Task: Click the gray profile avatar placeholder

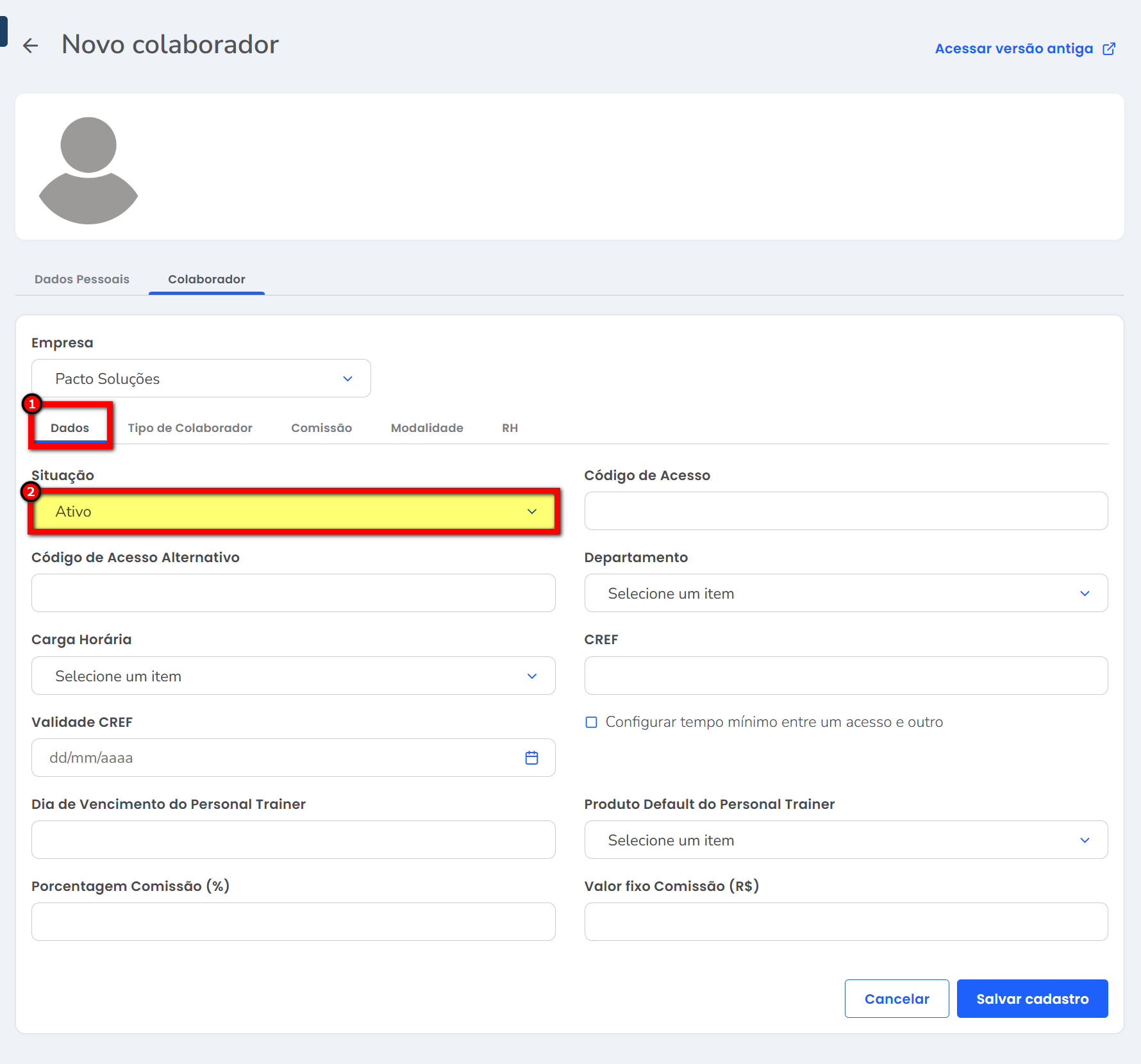Action: pyautogui.click(x=88, y=170)
